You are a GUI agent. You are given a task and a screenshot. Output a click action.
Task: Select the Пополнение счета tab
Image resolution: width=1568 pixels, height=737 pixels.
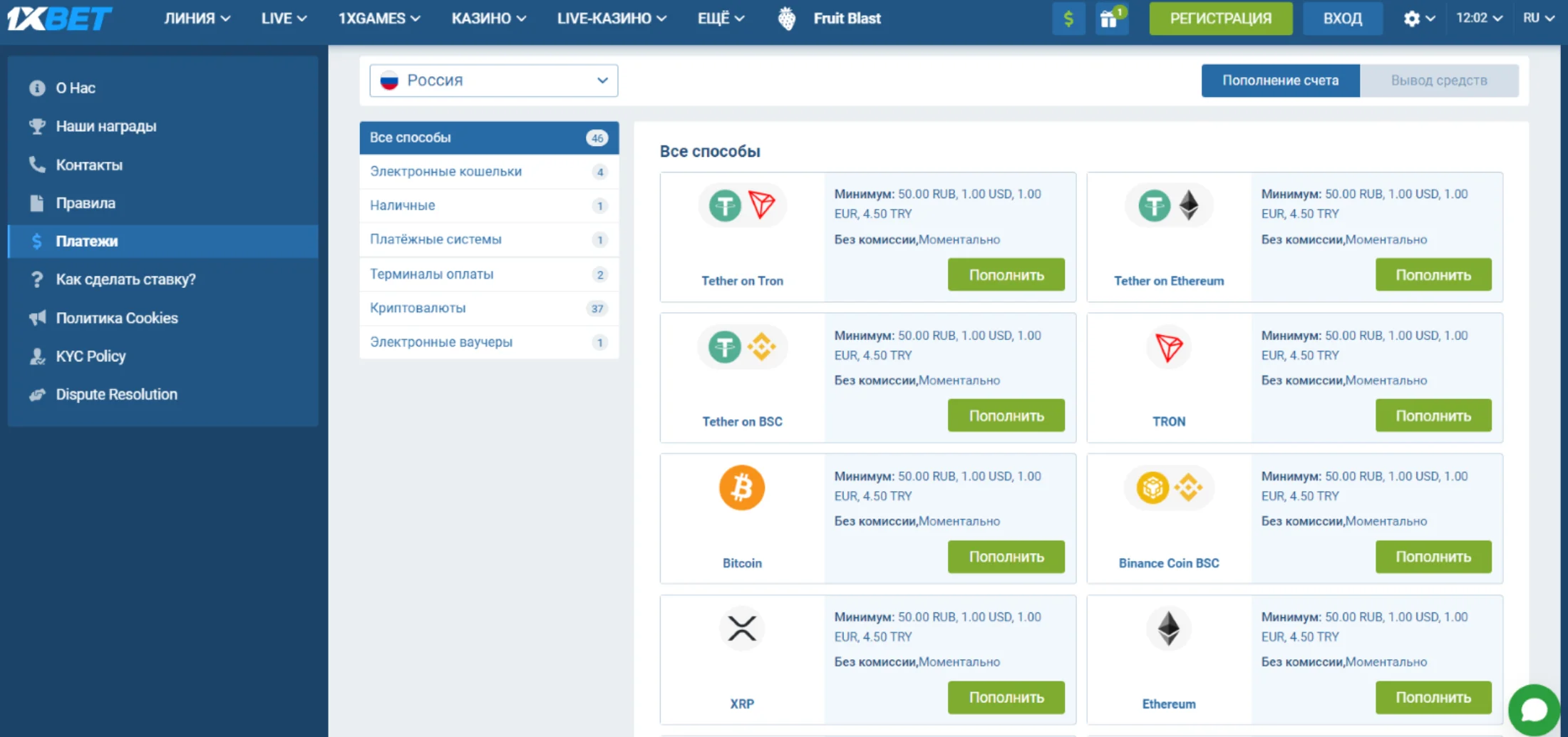1280,81
